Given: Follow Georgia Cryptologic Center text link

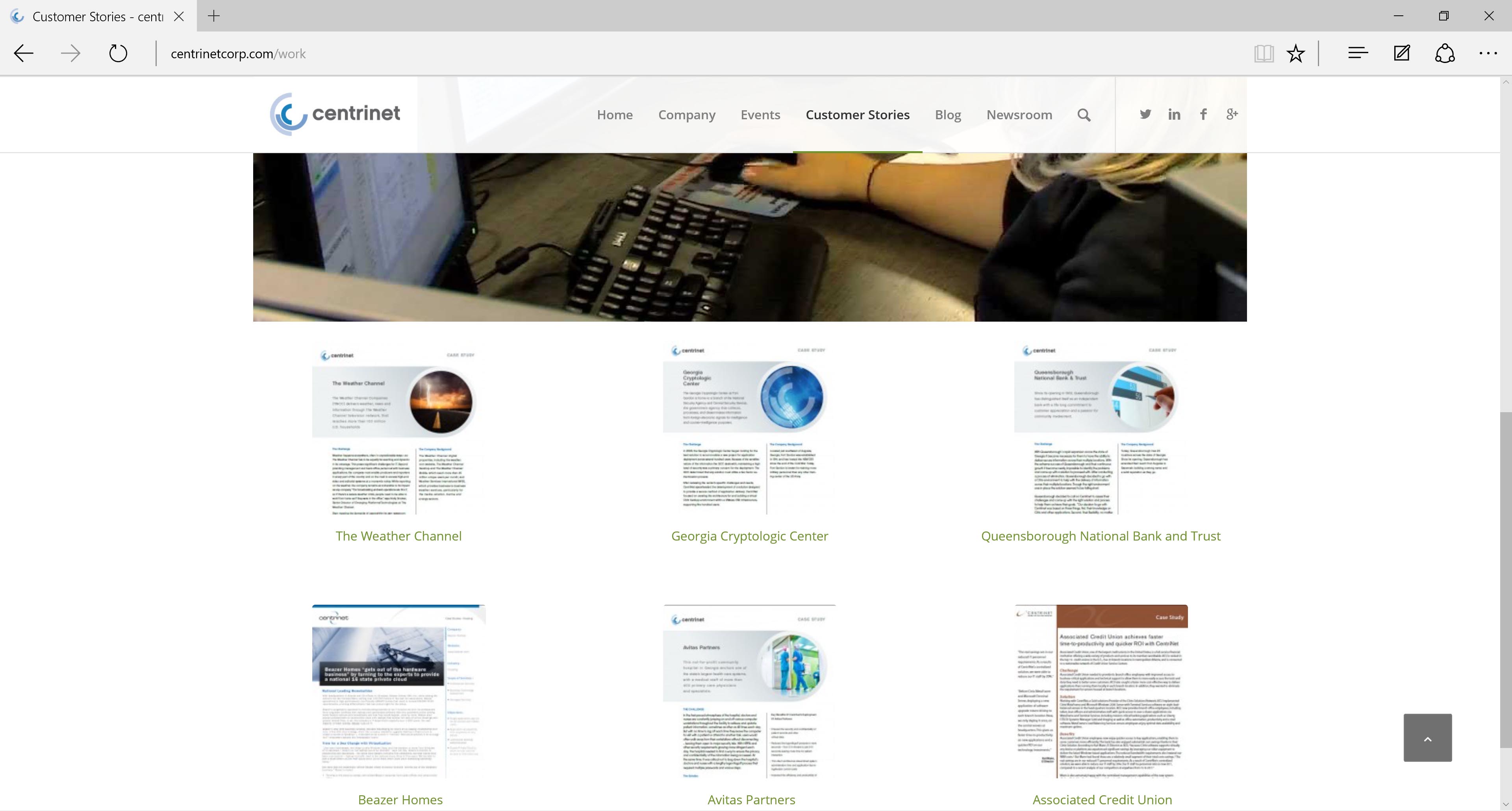Looking at the screenshot, I should [750, 536].
